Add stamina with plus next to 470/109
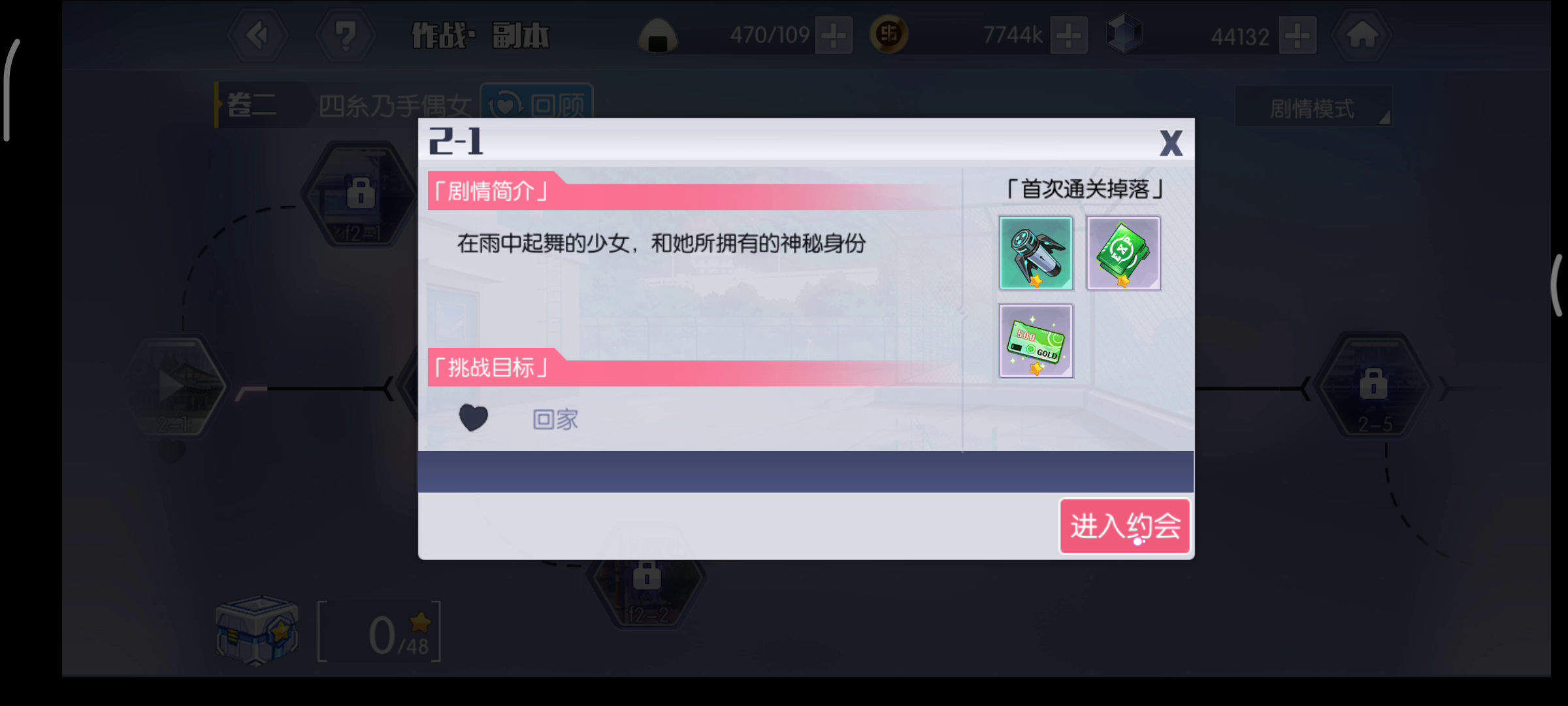 coord(834,35)
